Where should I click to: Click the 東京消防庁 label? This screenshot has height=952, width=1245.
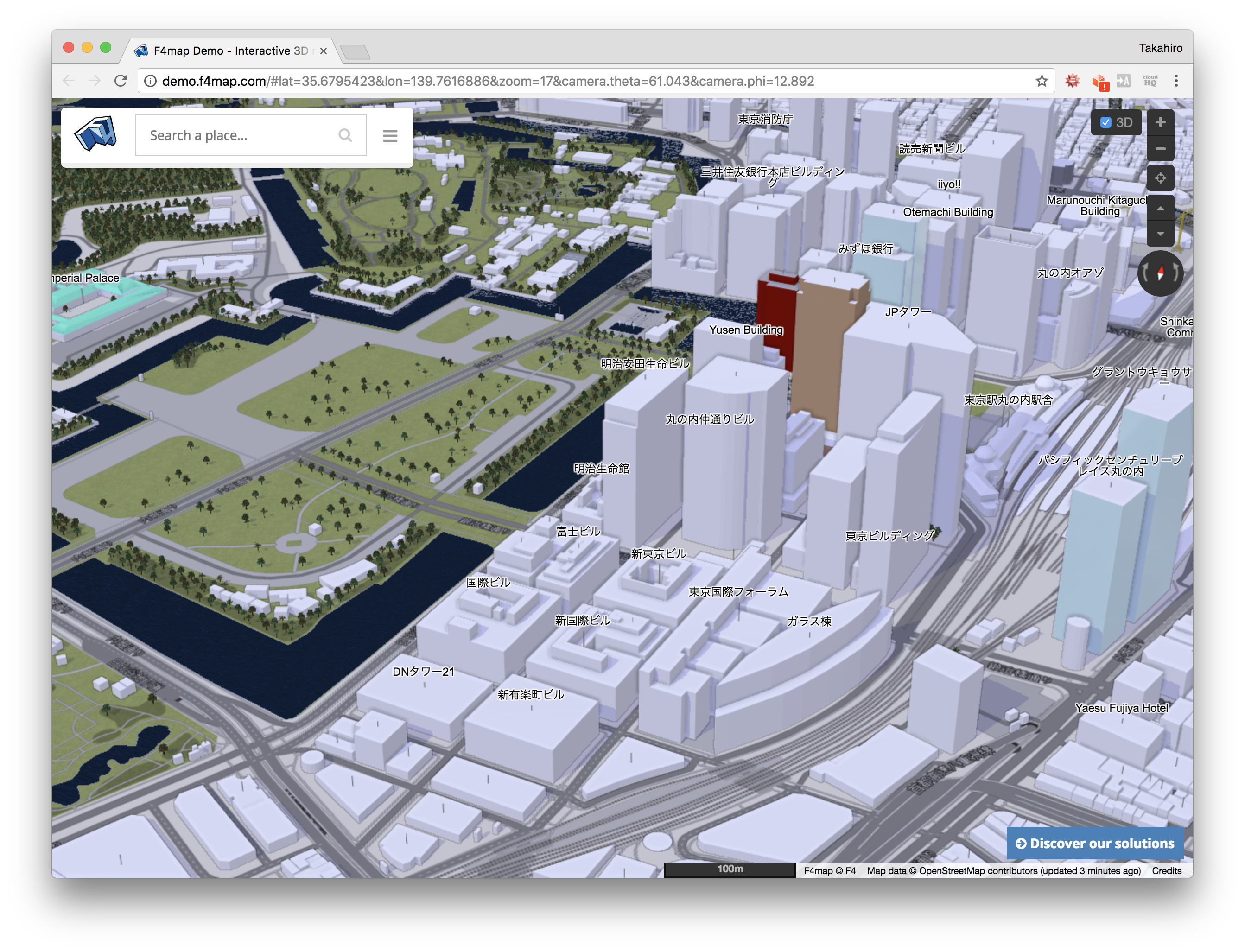(x=765, y=119)
